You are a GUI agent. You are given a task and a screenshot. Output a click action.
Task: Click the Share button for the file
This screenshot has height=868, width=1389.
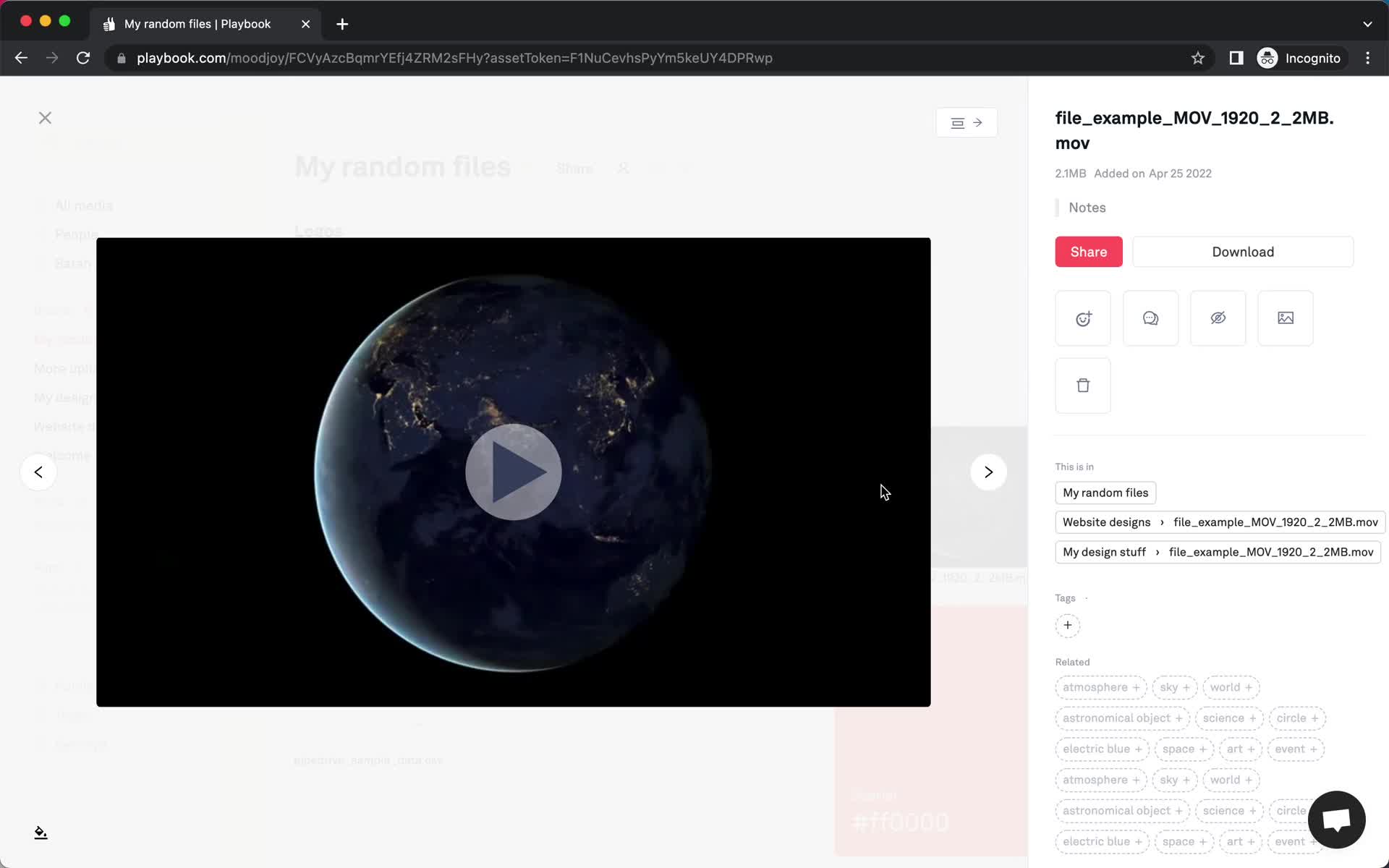pos(1088,251)
